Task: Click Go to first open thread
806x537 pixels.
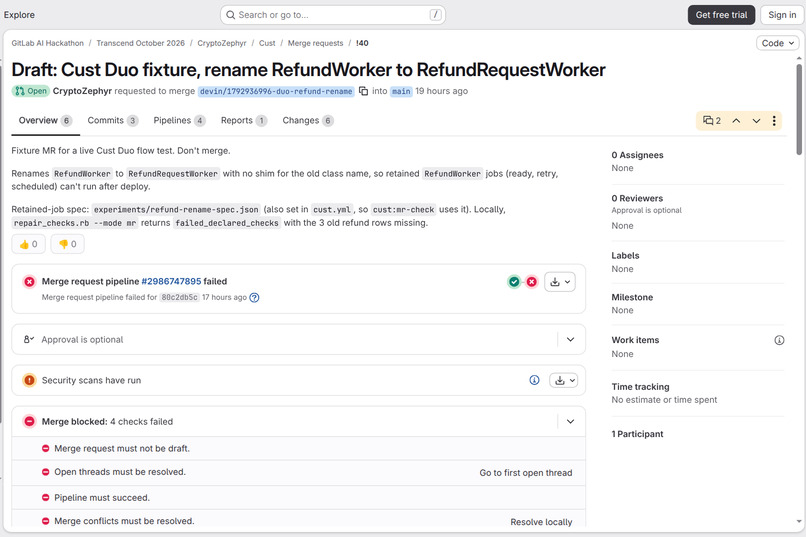Action: (525, 473)
